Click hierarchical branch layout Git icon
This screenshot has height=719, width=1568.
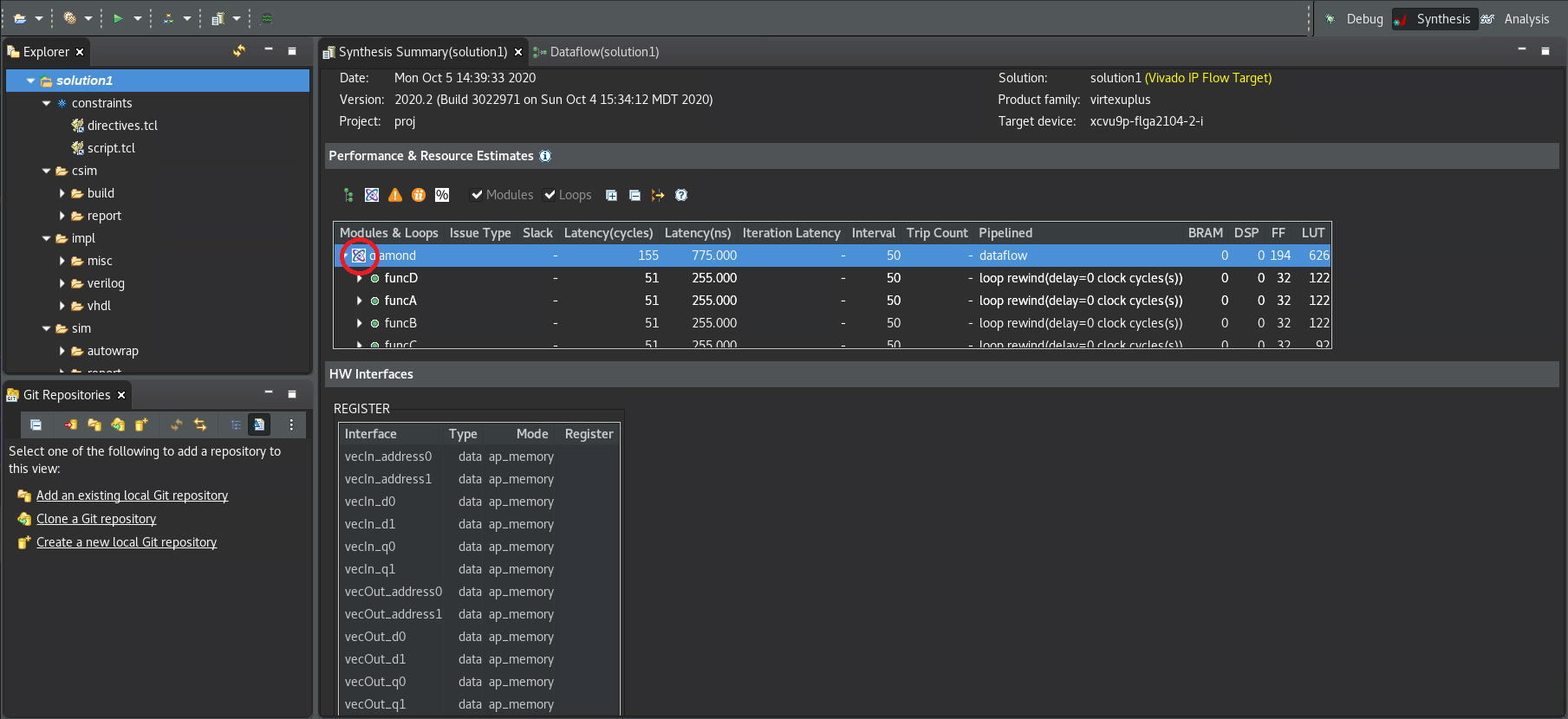[x=236, y=424]
